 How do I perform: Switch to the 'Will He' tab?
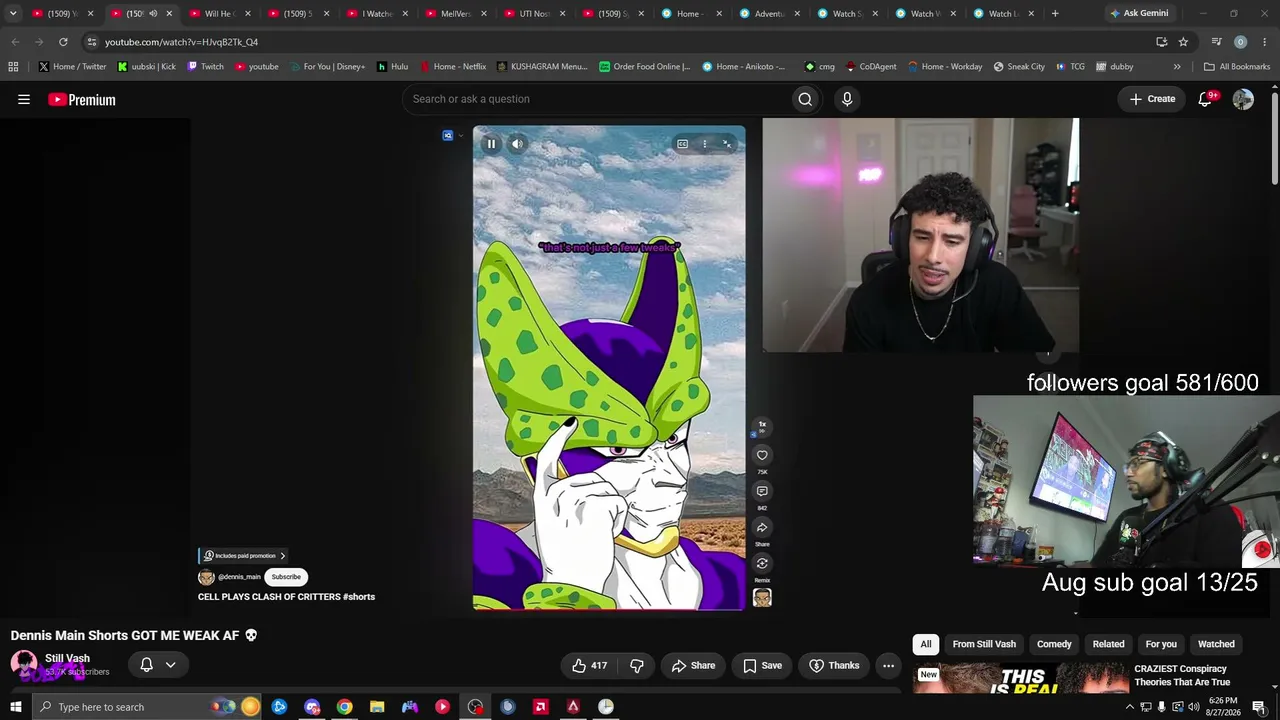(x=218, y=13)
